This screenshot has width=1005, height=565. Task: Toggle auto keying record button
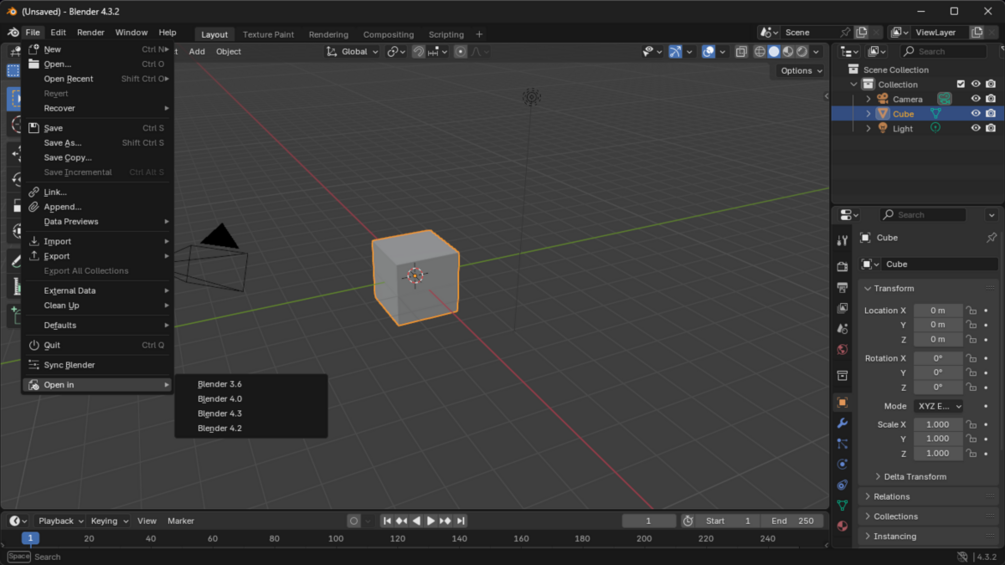click(353, 521)
